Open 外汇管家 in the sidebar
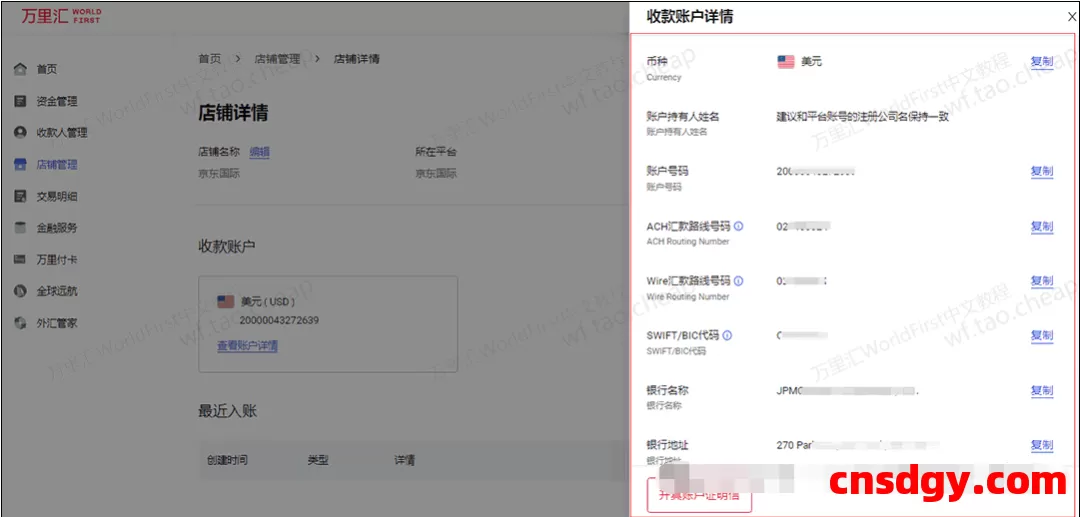Screen dimensions: 1080x517 click(56, 323)
